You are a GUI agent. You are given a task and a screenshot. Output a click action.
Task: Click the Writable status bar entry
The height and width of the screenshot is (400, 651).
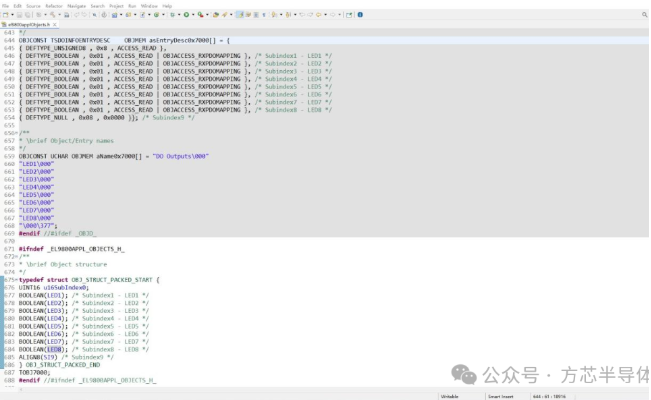449,396
